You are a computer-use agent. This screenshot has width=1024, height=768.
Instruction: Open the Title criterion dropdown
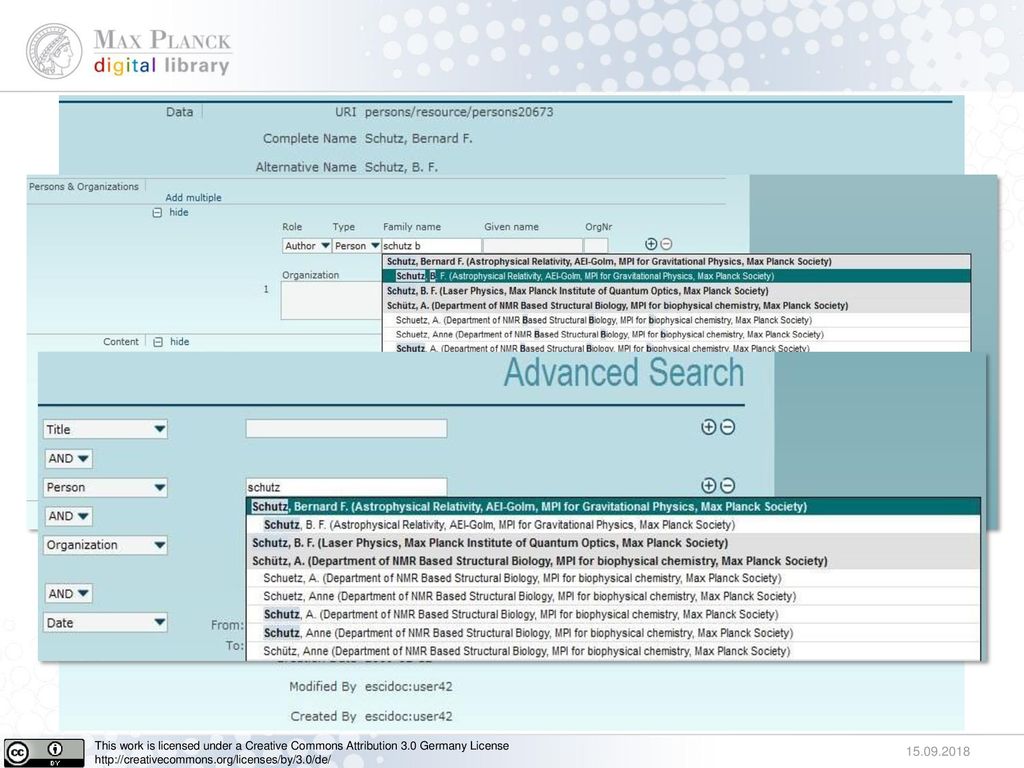click(x=105, y=429)
